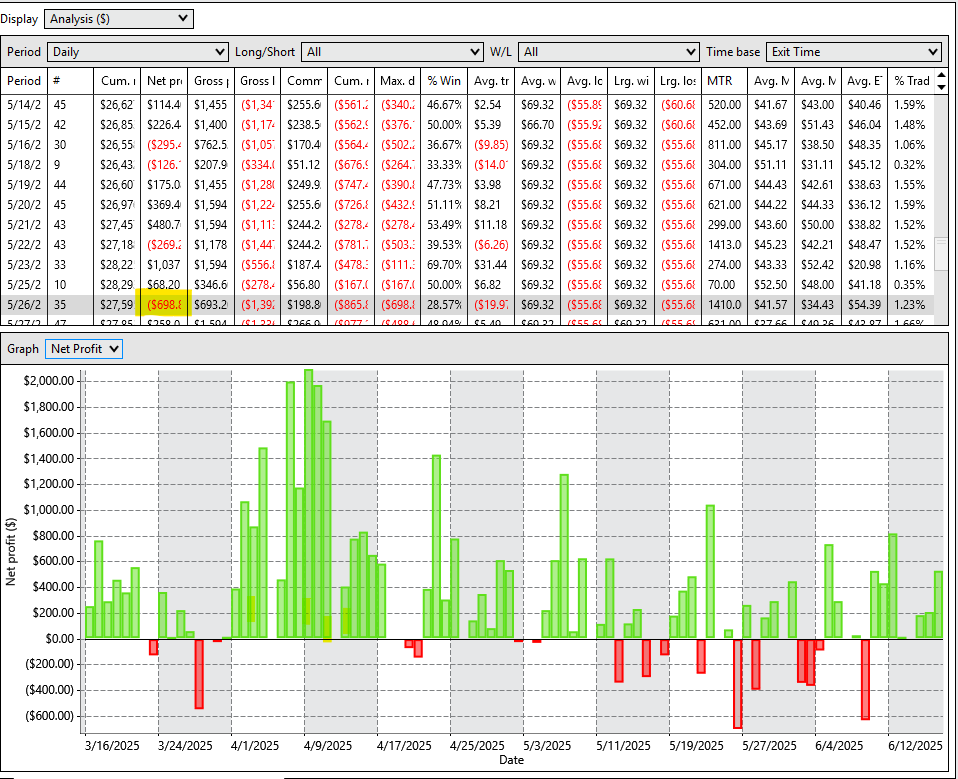The image size is (958, 779).
Task: Click the $31.44 average trade cell
Action: pos(491,265)
